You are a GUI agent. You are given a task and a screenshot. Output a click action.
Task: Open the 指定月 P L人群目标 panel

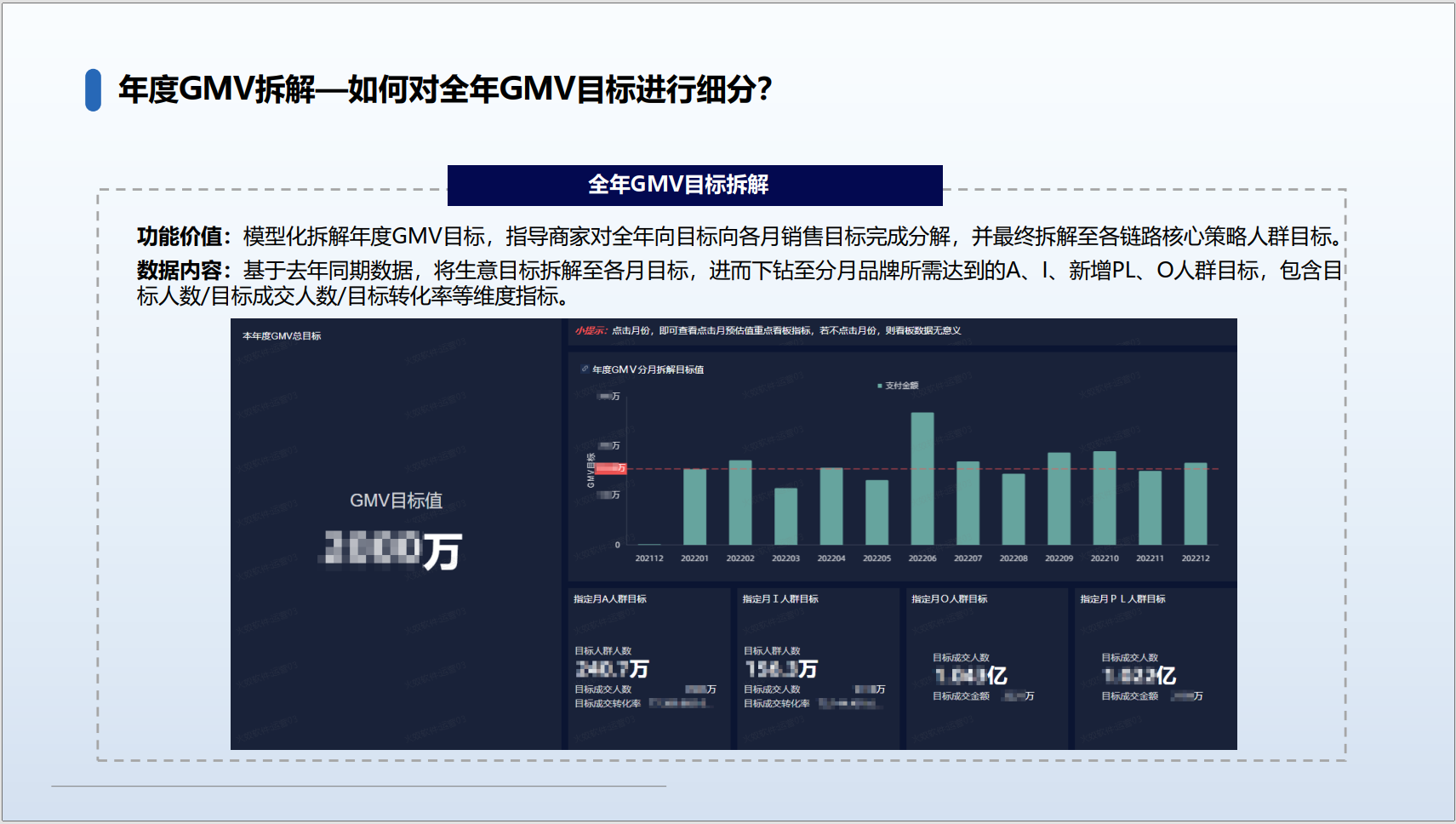coord(1156,668)
